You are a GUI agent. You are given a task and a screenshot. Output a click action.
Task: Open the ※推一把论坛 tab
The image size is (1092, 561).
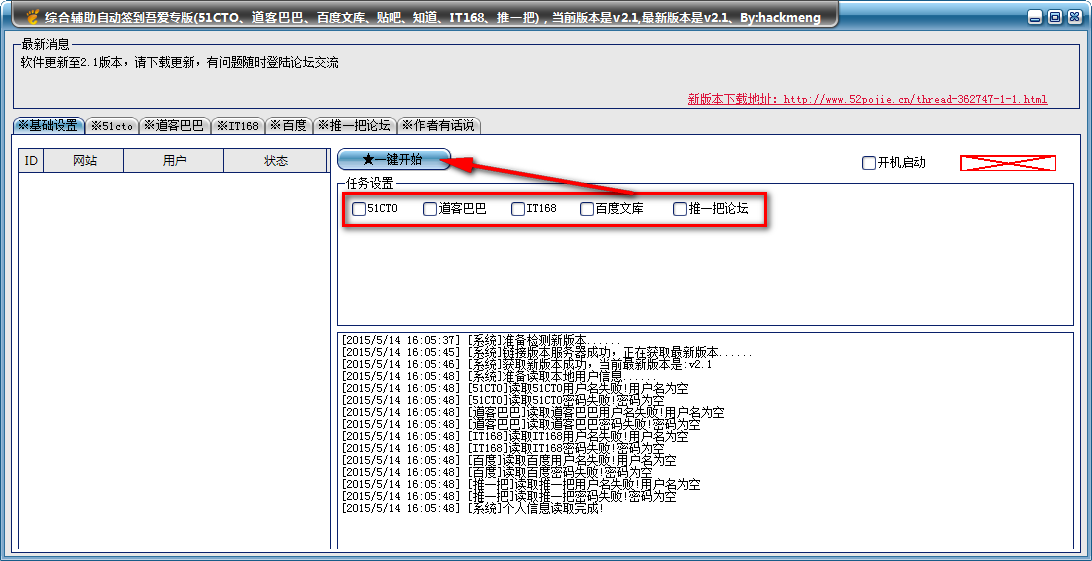[x=354, y=126]
